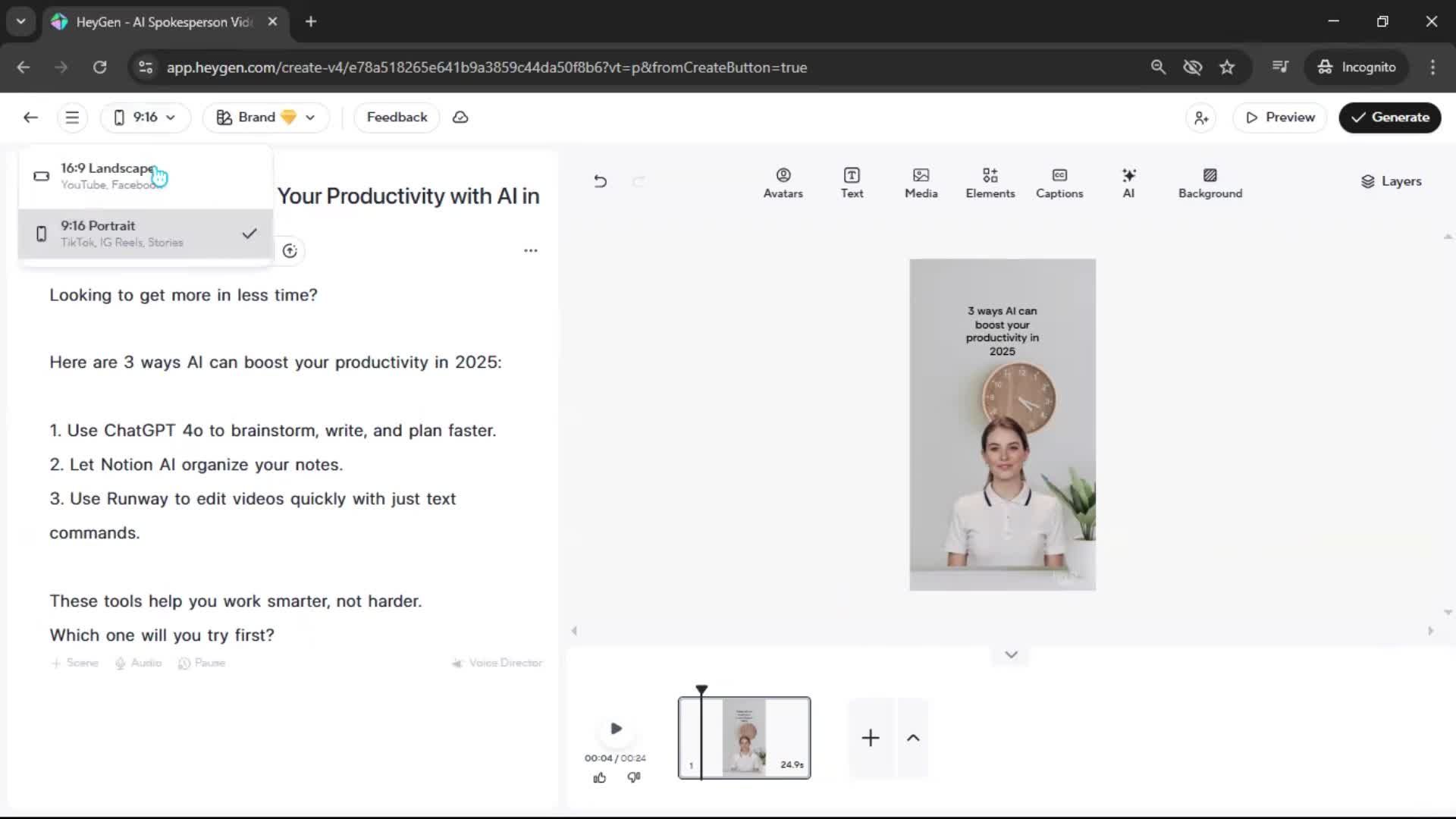This screenshot has width=1456, height=819.
Task: Open the Avatars panel
Action: [x=783, y=183]
